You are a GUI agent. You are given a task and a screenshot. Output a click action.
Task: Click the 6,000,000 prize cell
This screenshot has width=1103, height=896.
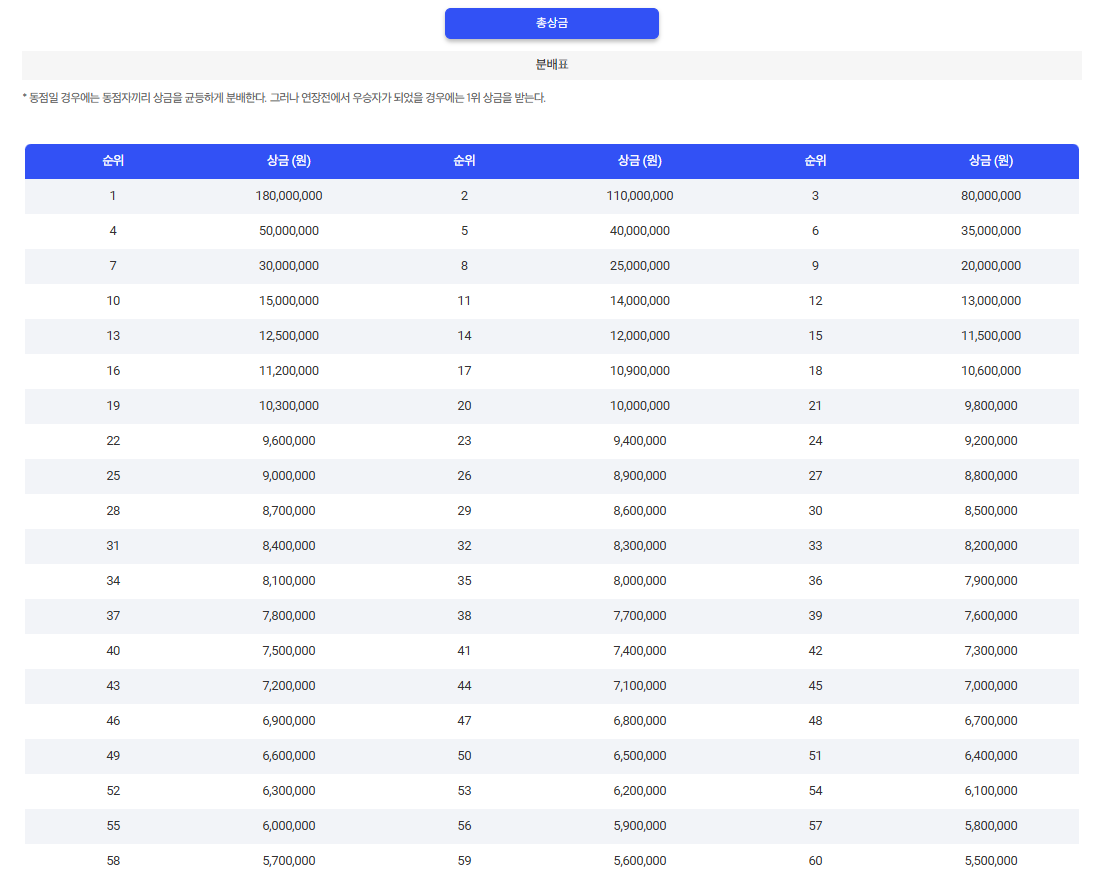point(288,826)
